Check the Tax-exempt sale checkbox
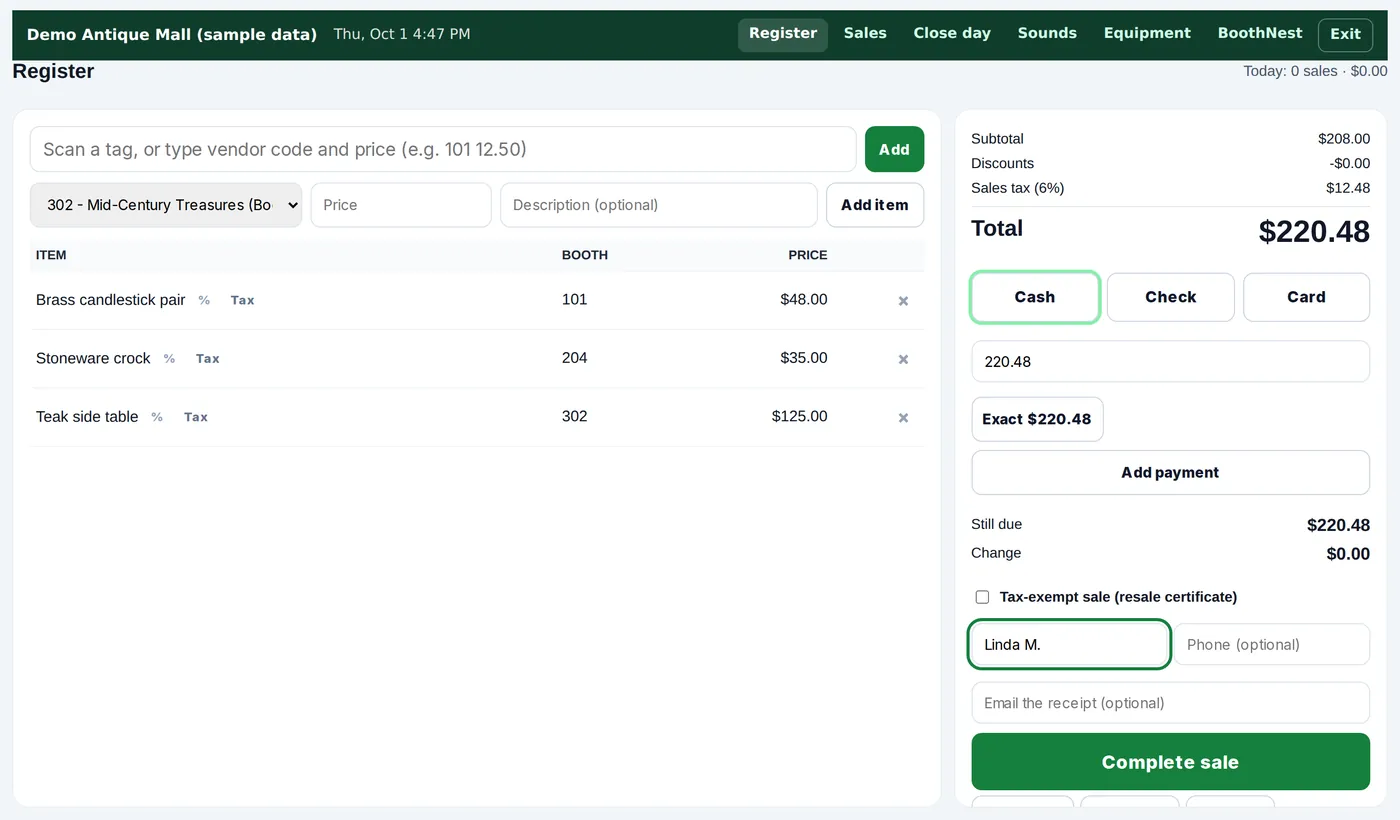 coord(982,597)
